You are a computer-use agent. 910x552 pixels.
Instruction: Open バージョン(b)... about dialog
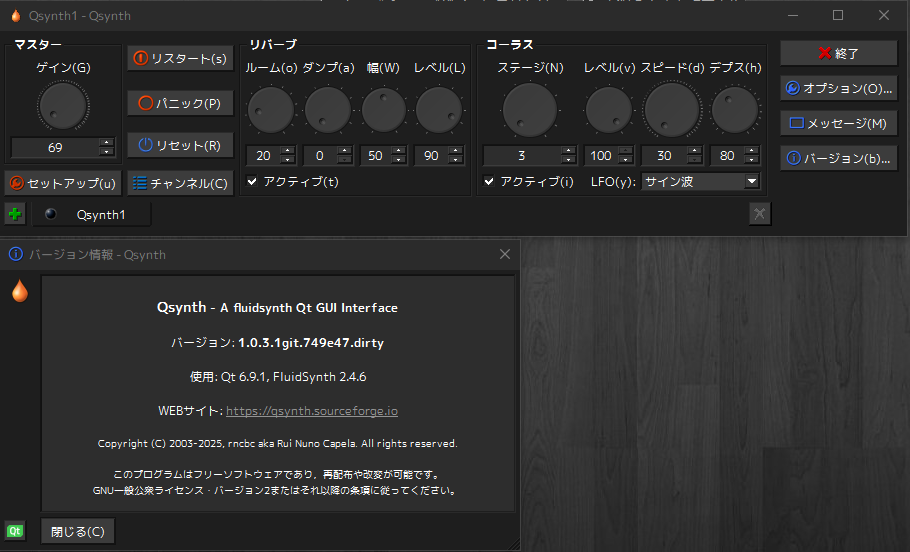click(x=839, y=158)
